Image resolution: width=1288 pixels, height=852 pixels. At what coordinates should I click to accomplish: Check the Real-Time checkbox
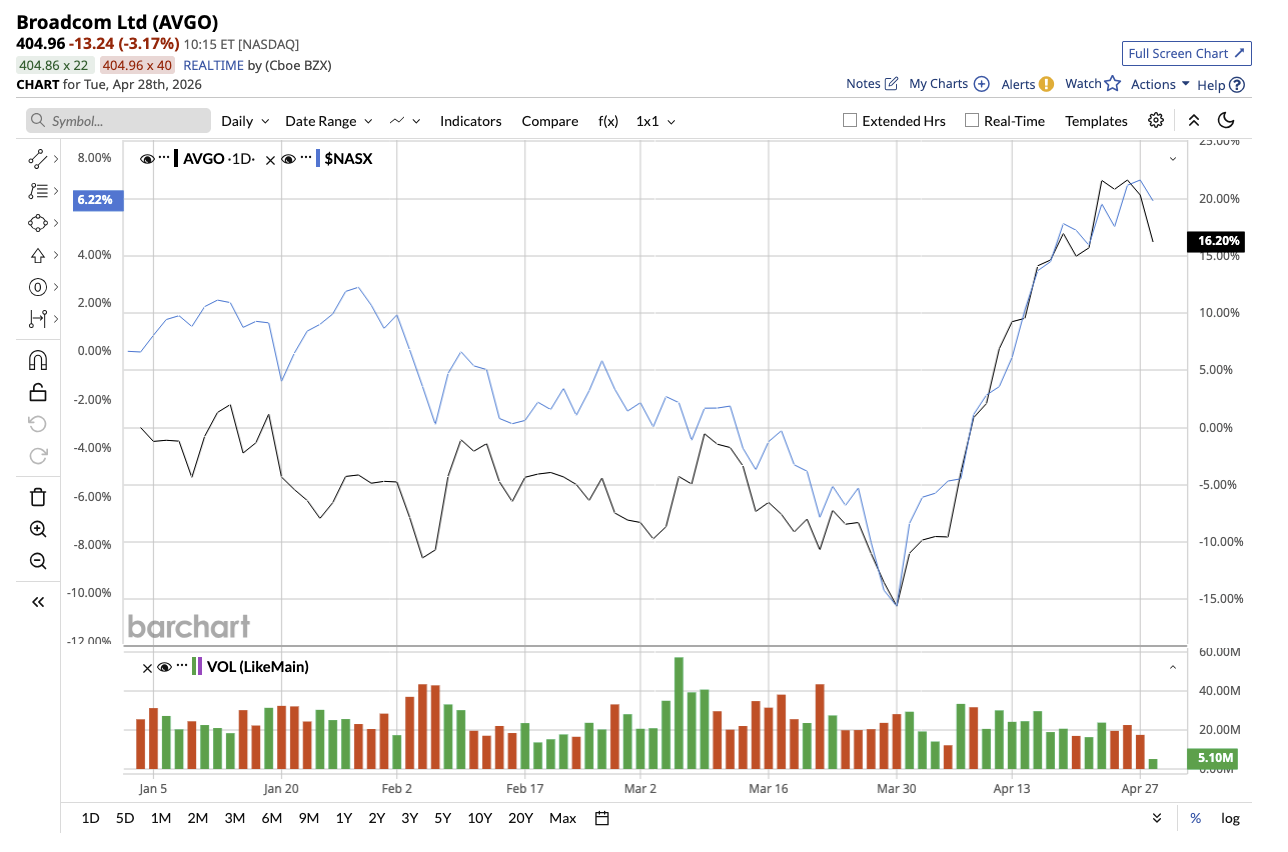972,121
